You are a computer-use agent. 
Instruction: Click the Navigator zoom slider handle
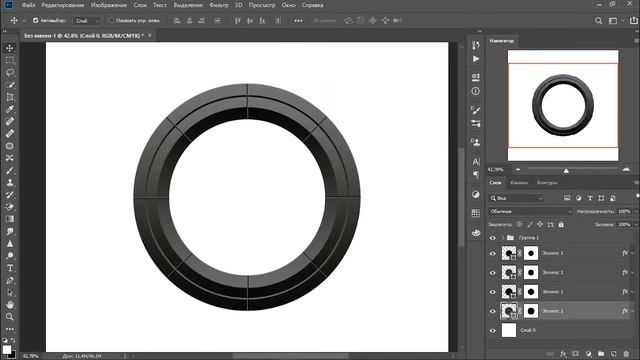click(566, 171)
